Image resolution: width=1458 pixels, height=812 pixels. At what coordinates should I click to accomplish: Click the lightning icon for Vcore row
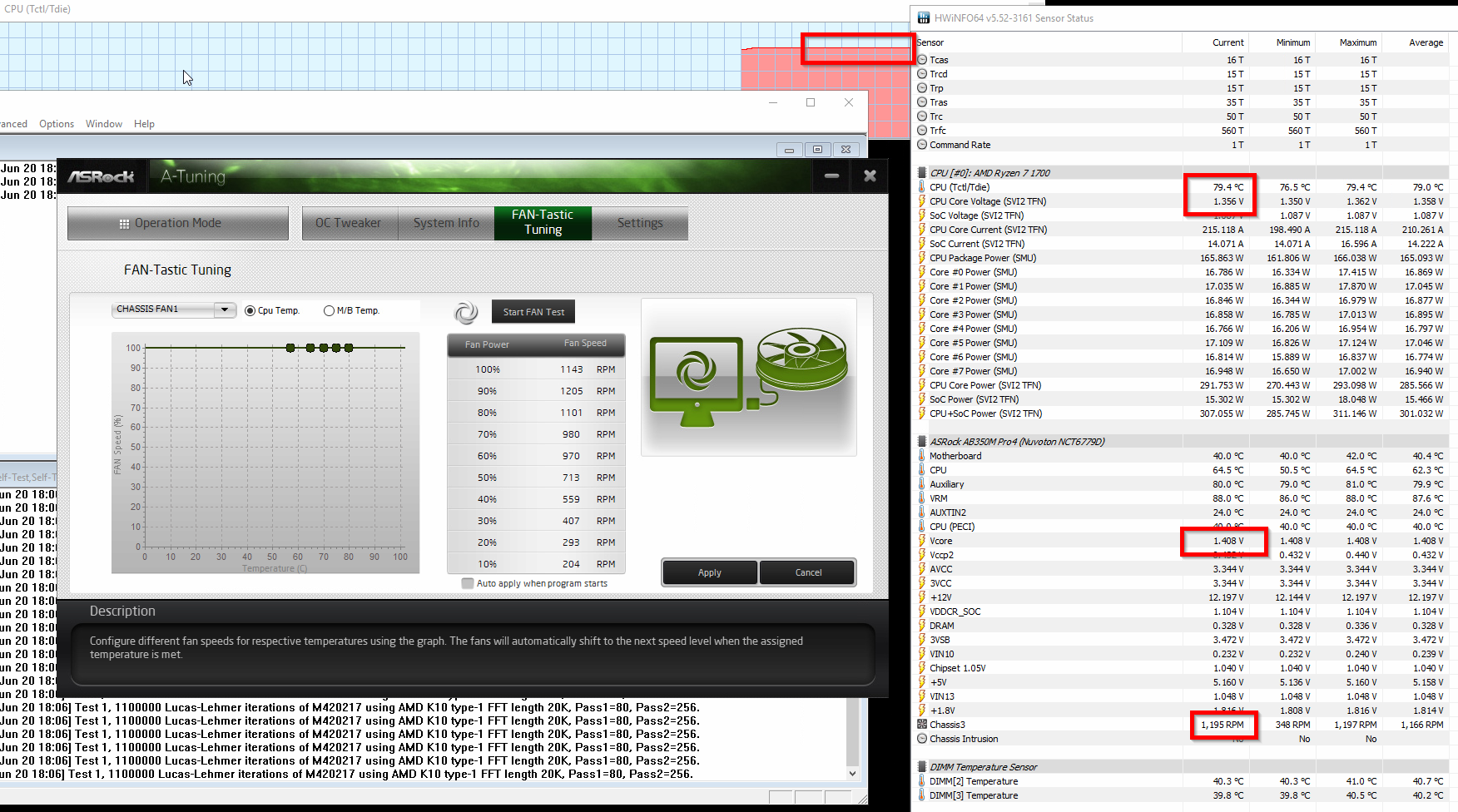[x=922, y=541]
